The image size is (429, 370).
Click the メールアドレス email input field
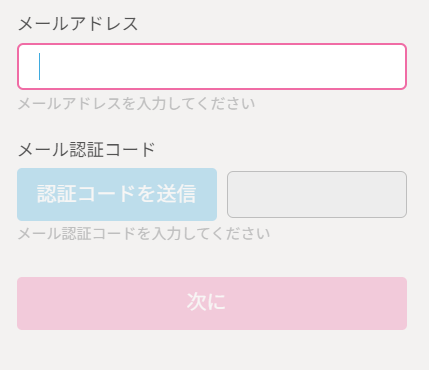212,66
